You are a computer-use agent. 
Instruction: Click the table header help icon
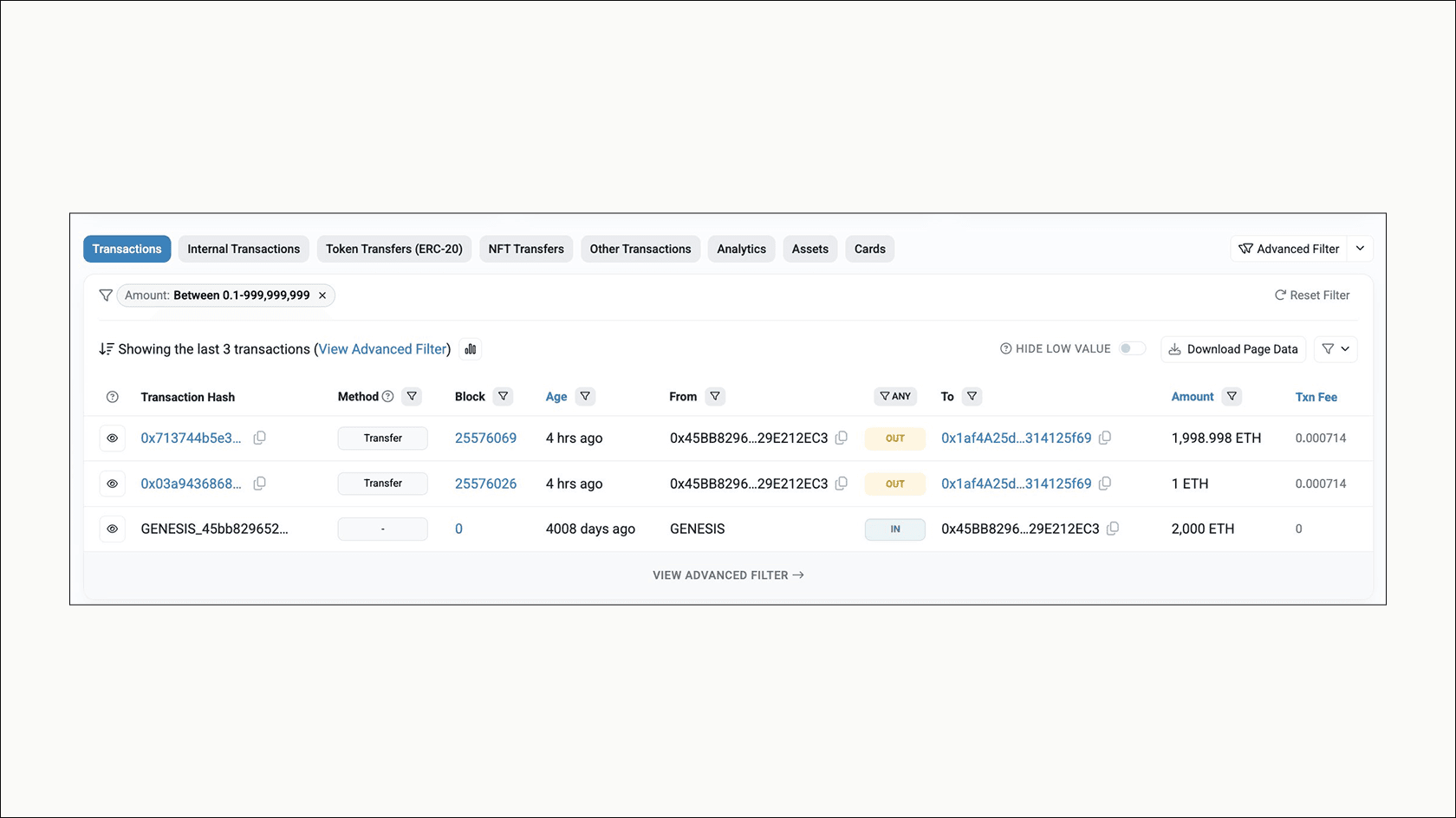point(112,397)
